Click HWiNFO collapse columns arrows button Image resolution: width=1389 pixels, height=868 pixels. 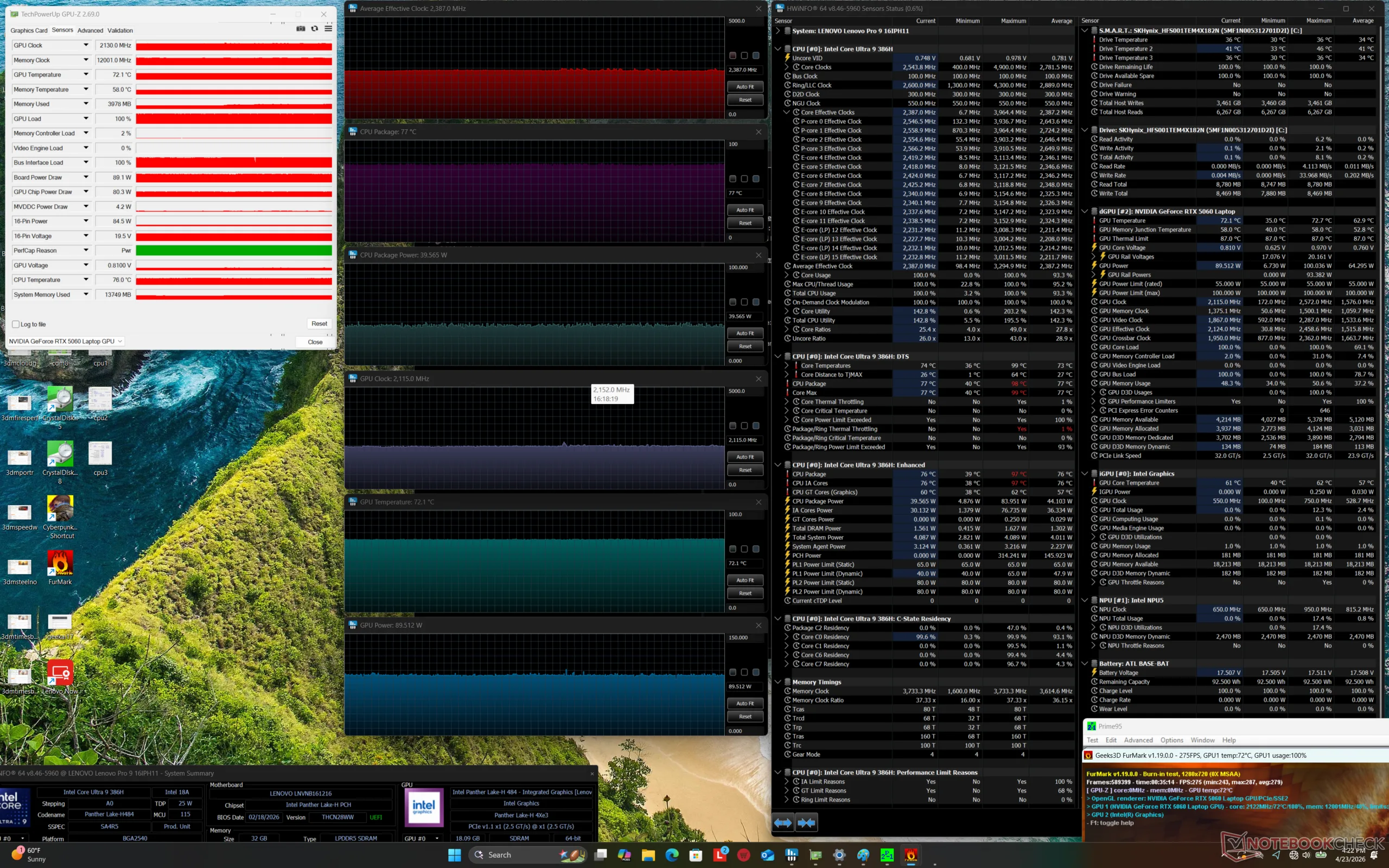click(806, 822)
